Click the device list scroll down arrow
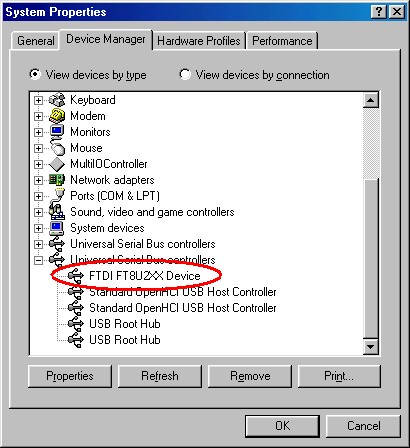The width and height of the screenshot is (410, 448). pyautogui.click(x=371, y=346)
